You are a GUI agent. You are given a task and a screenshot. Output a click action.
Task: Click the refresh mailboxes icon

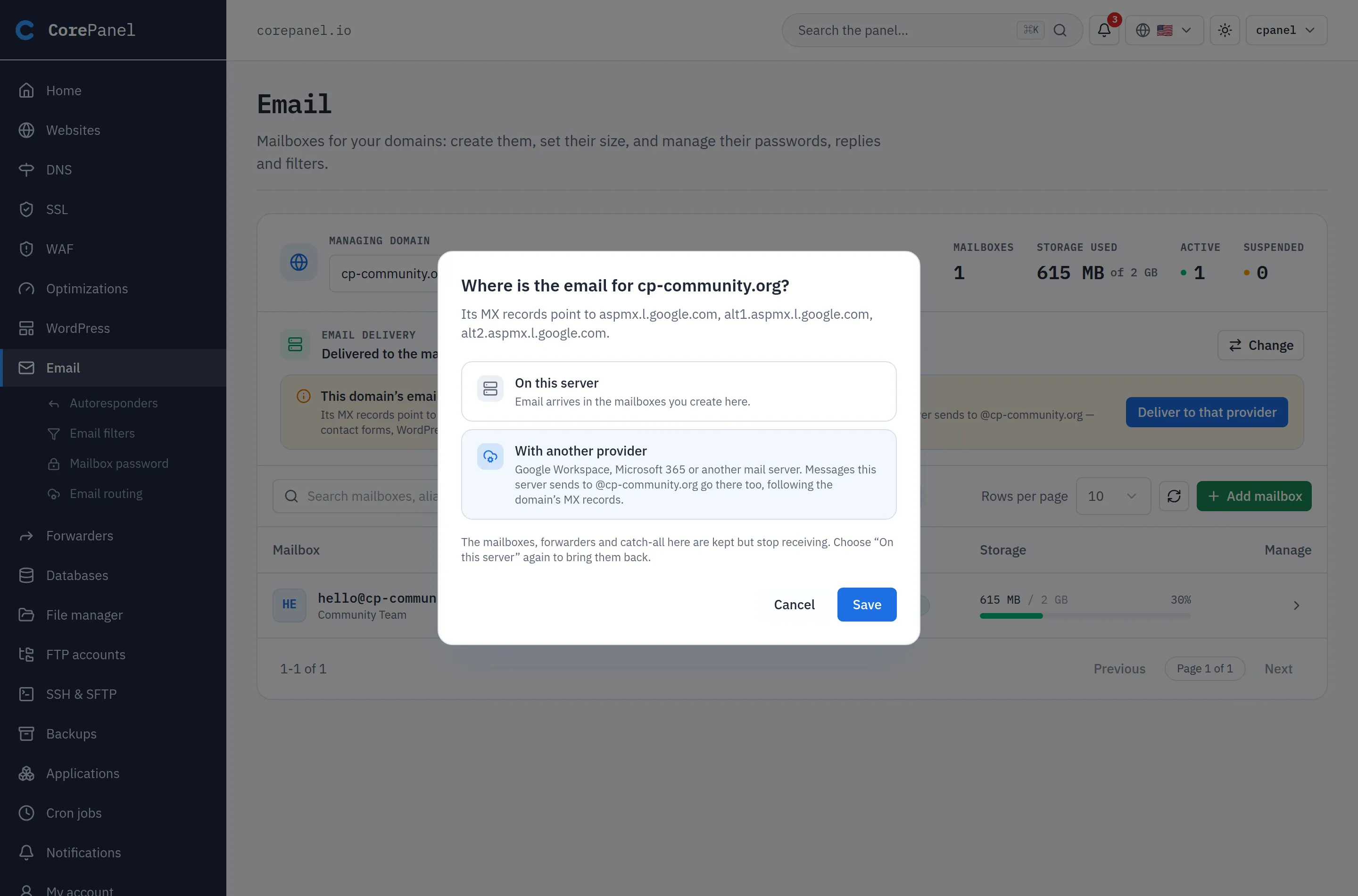[x=1174, y=496]
